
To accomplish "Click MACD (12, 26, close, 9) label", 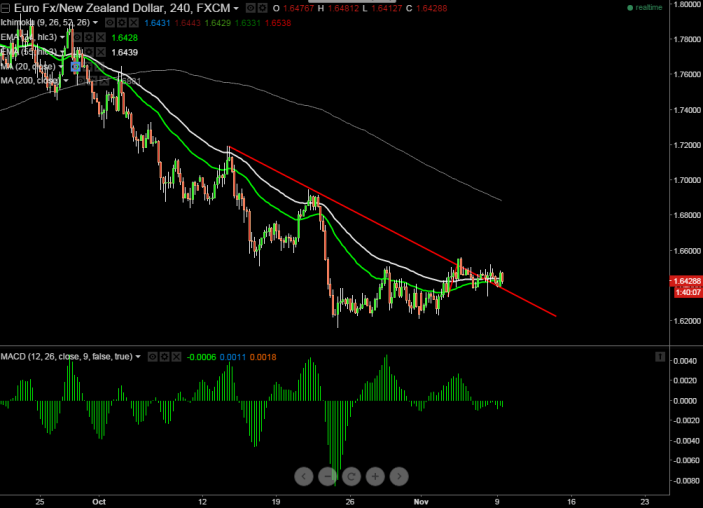I will [x=67, y=357].
